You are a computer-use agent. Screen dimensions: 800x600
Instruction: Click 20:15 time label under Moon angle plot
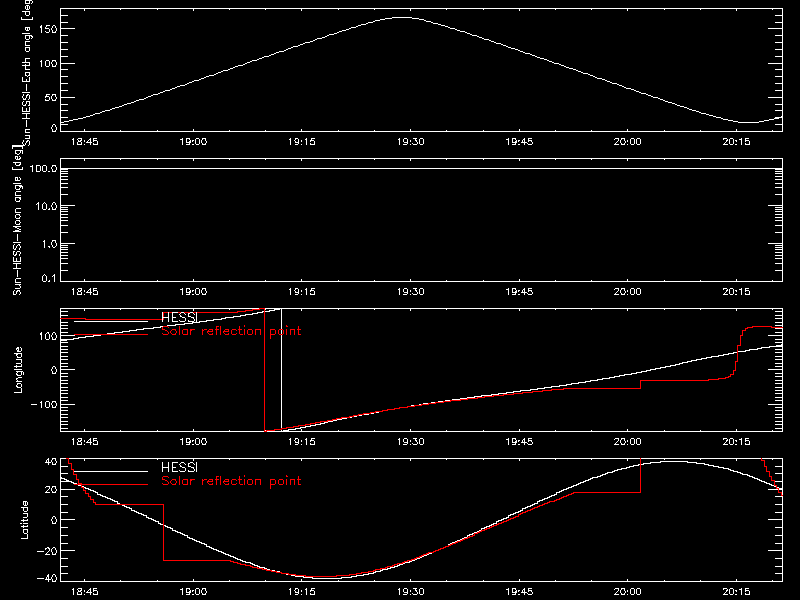point(736,292)
